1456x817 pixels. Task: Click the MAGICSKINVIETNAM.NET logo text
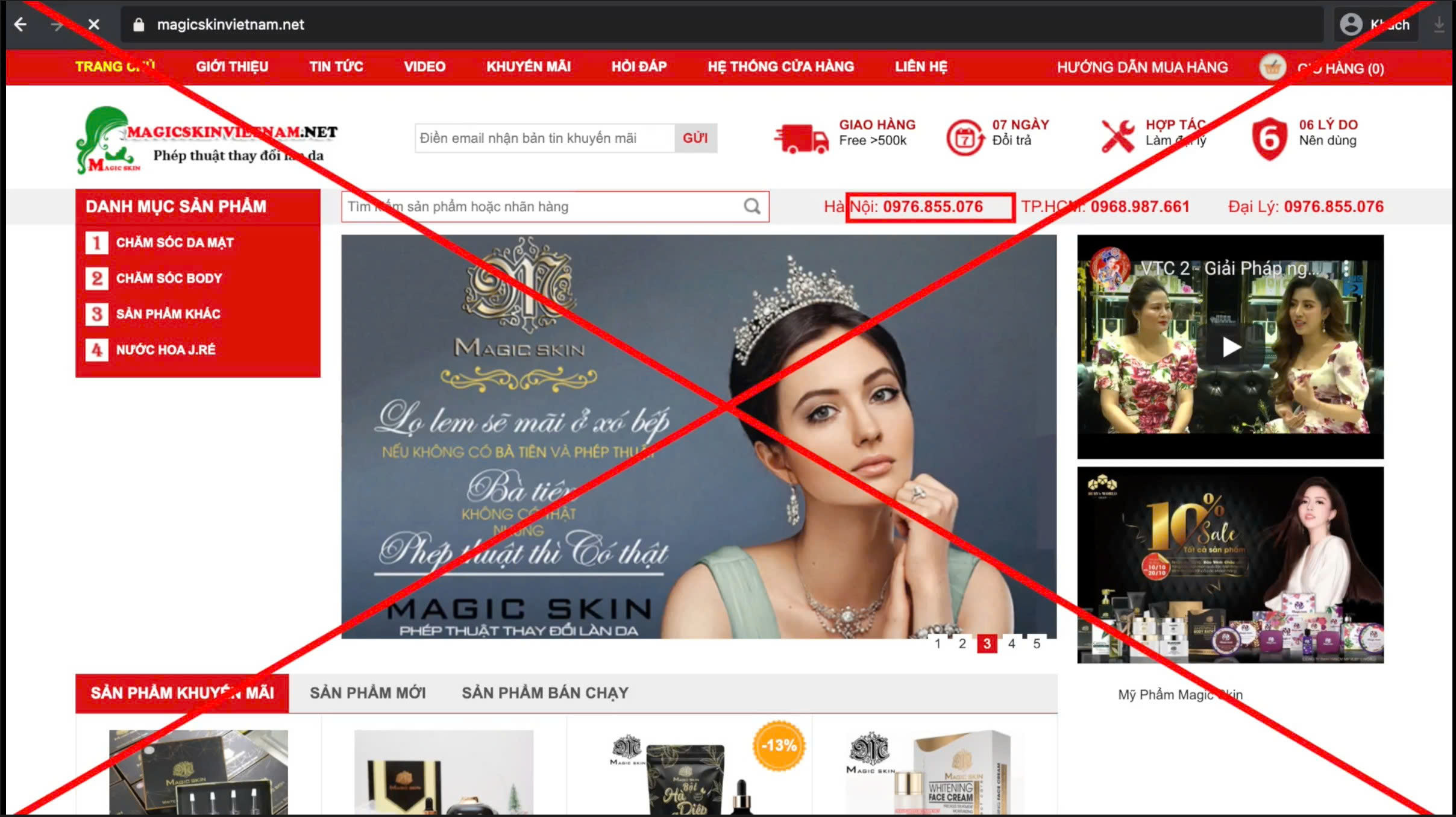[232, 132]
